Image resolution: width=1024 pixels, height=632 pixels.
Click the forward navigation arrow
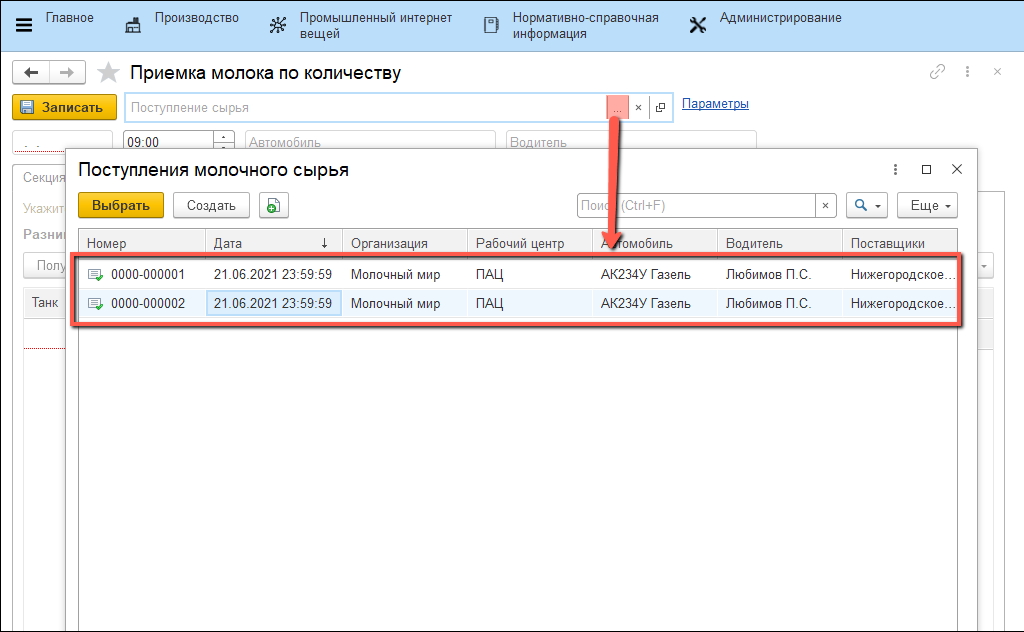point(67,73)
